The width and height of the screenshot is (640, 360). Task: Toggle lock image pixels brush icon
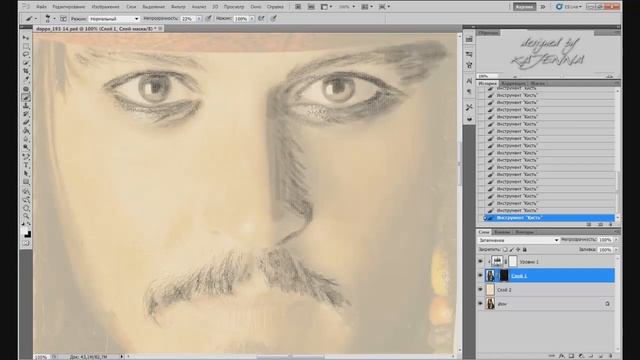pyautogui.click(x=512, y=249)
